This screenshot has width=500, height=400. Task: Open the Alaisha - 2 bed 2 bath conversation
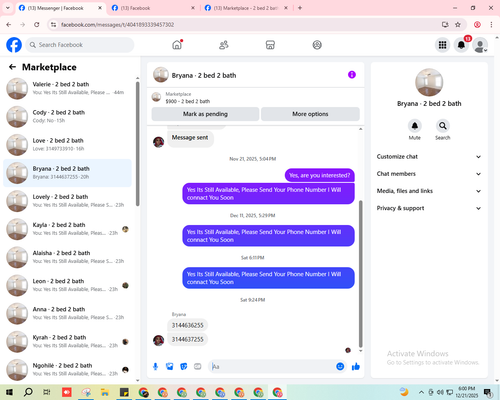click(x=67, y=257)
